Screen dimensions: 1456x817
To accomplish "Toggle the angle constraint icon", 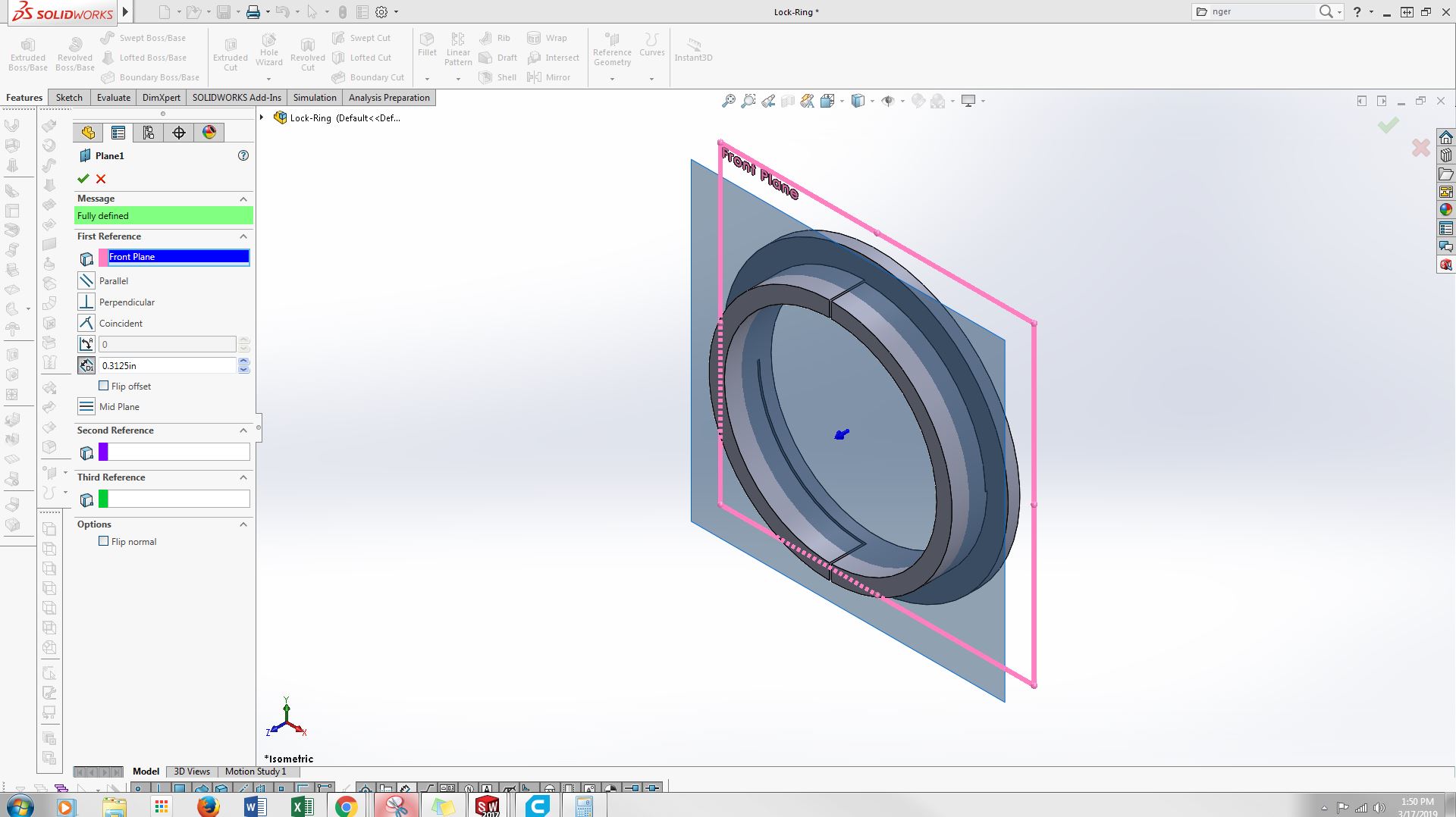I will pos(86,344).
